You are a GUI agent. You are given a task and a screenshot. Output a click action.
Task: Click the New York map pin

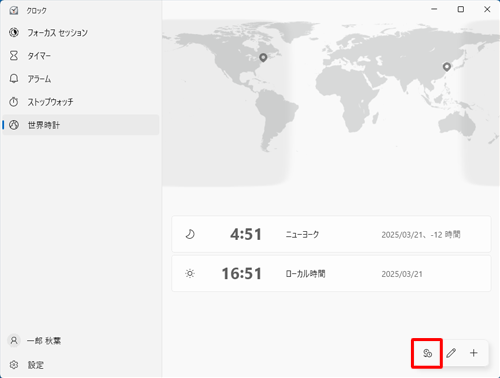click(x=263, y=58)
